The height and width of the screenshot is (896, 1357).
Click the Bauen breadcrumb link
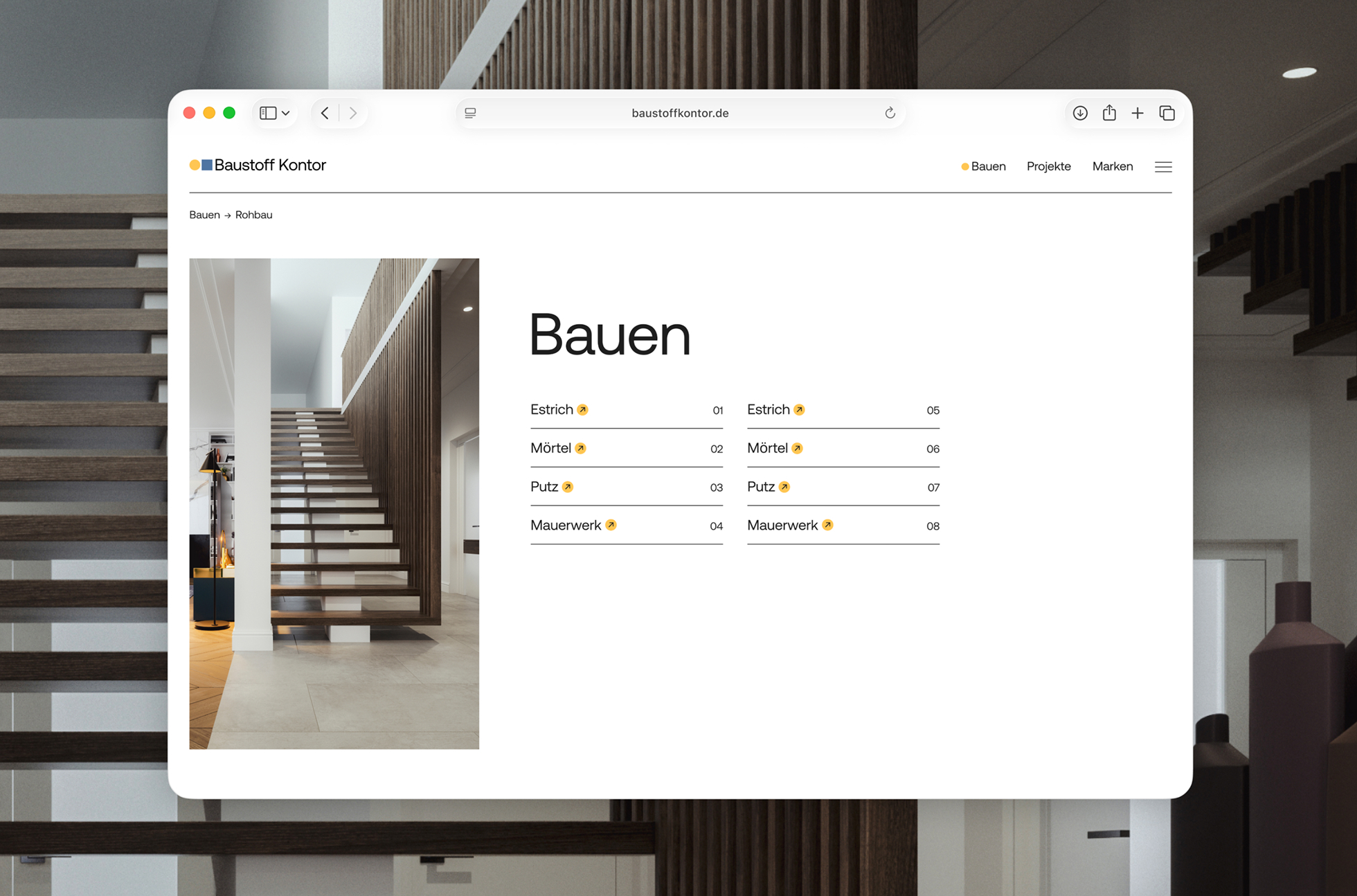point(204,215)
